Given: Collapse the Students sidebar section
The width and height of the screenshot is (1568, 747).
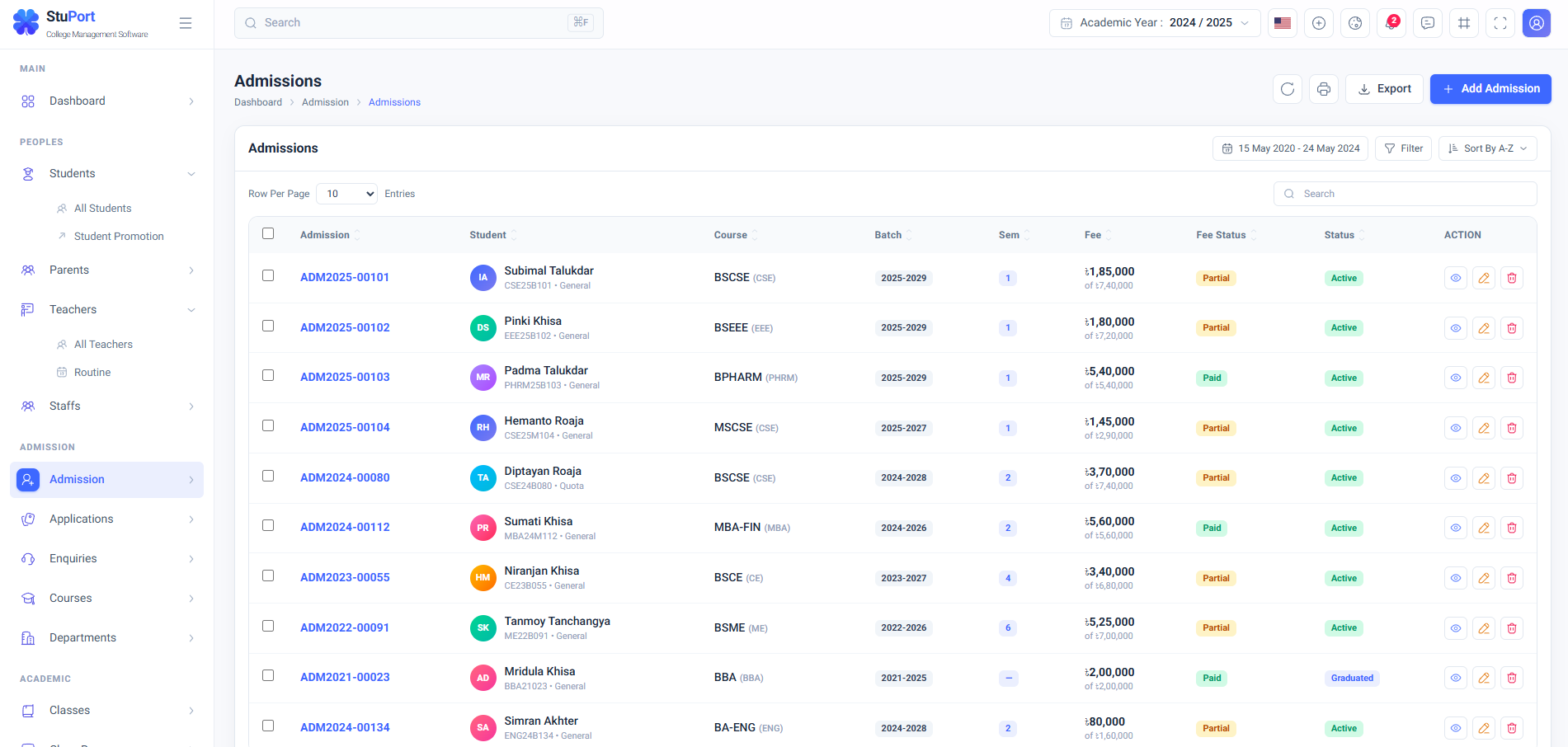Looking at the screenshot, I should click(107, 174).
